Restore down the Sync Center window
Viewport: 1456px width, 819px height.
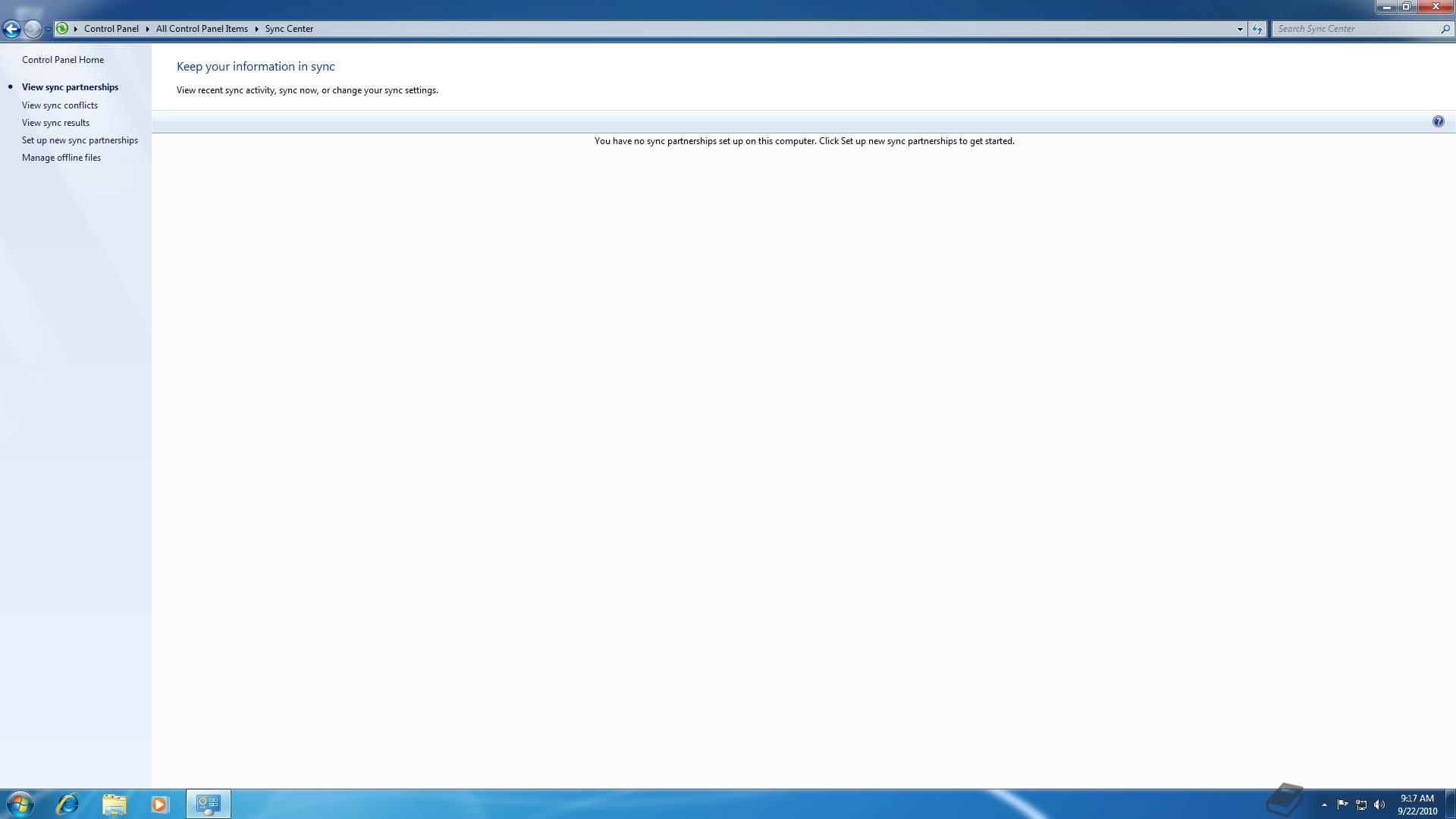point(1407,7)
